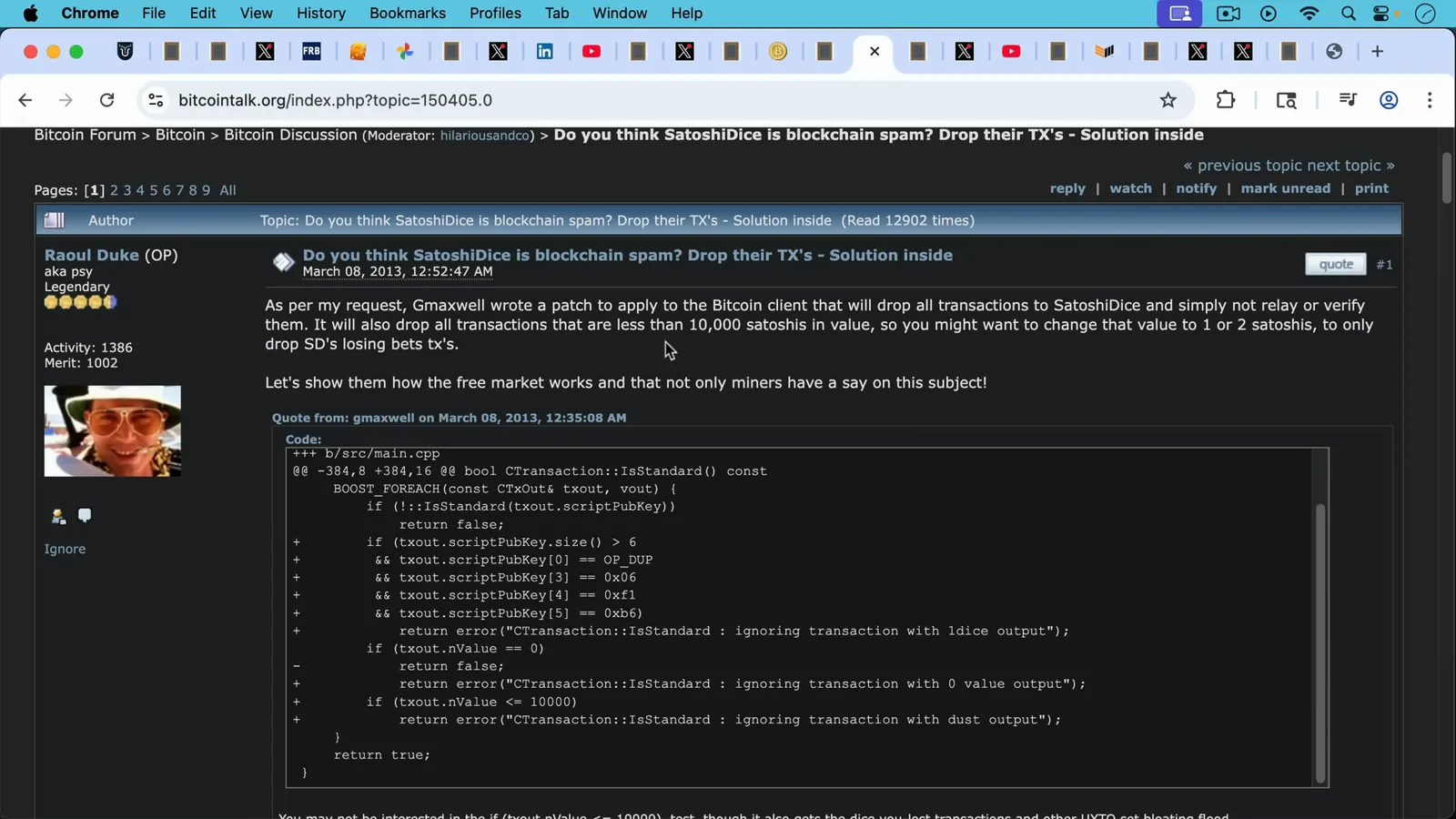Reload the current page
The width and height of the screenshot is (1456, 819).
click(106, 100)
